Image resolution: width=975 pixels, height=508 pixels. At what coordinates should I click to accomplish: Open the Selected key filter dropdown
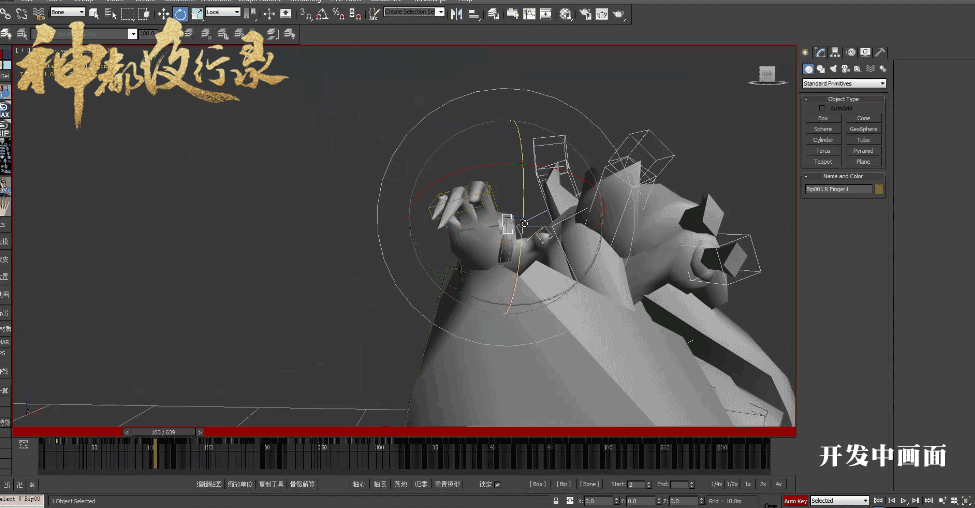pyautogui.click(x=838, y=500)
